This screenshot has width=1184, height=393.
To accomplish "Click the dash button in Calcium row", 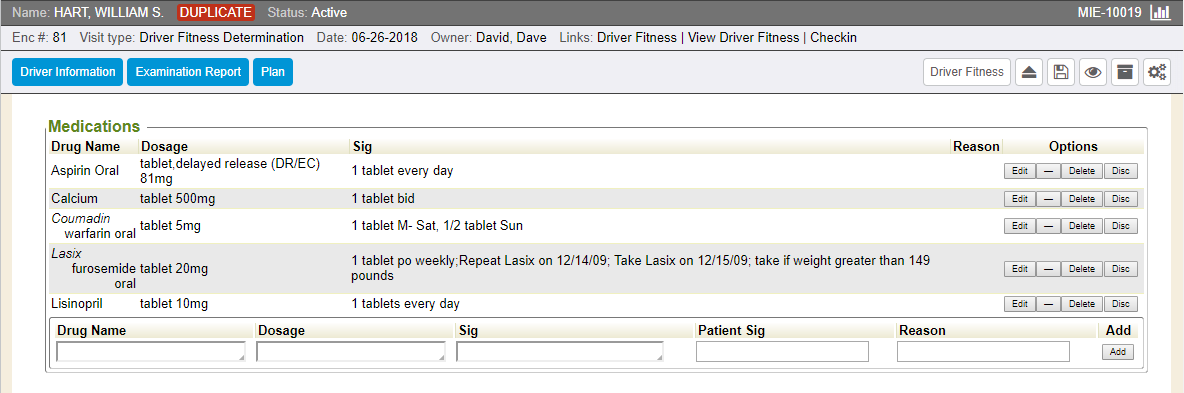I will pos(1048,199).
